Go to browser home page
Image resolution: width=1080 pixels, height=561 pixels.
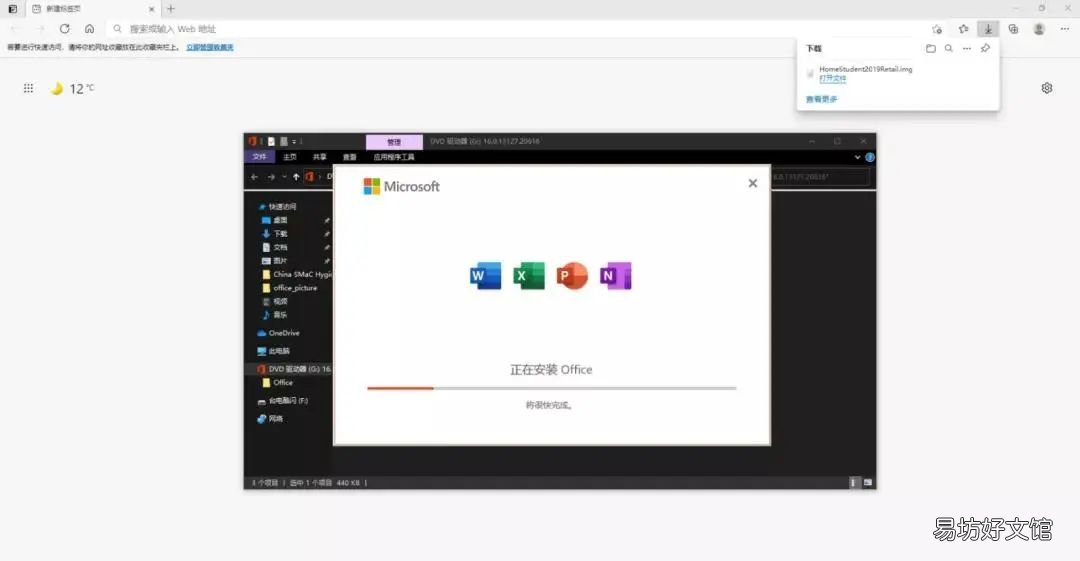click(x=90, y=29)
